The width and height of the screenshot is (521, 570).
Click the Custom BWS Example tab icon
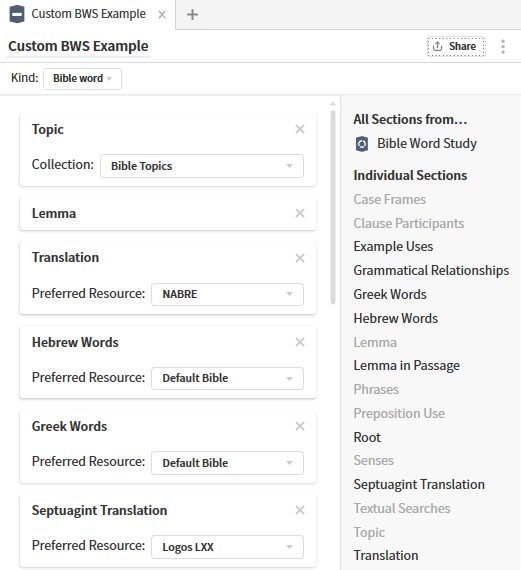pos(17,15)
